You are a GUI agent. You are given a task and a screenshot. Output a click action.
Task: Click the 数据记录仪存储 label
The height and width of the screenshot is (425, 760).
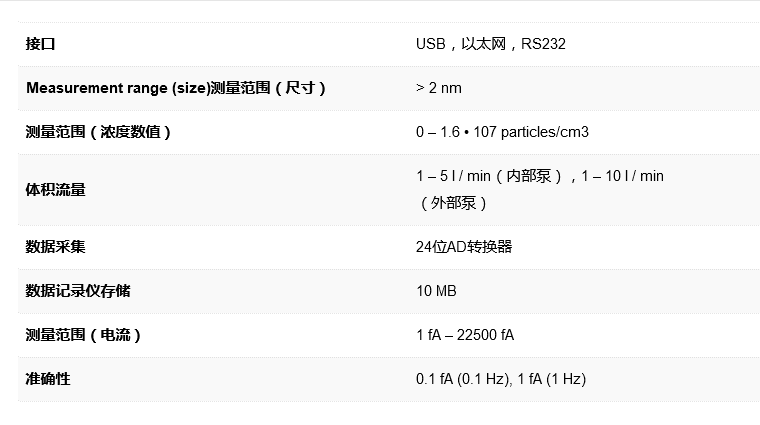[78, 291]
